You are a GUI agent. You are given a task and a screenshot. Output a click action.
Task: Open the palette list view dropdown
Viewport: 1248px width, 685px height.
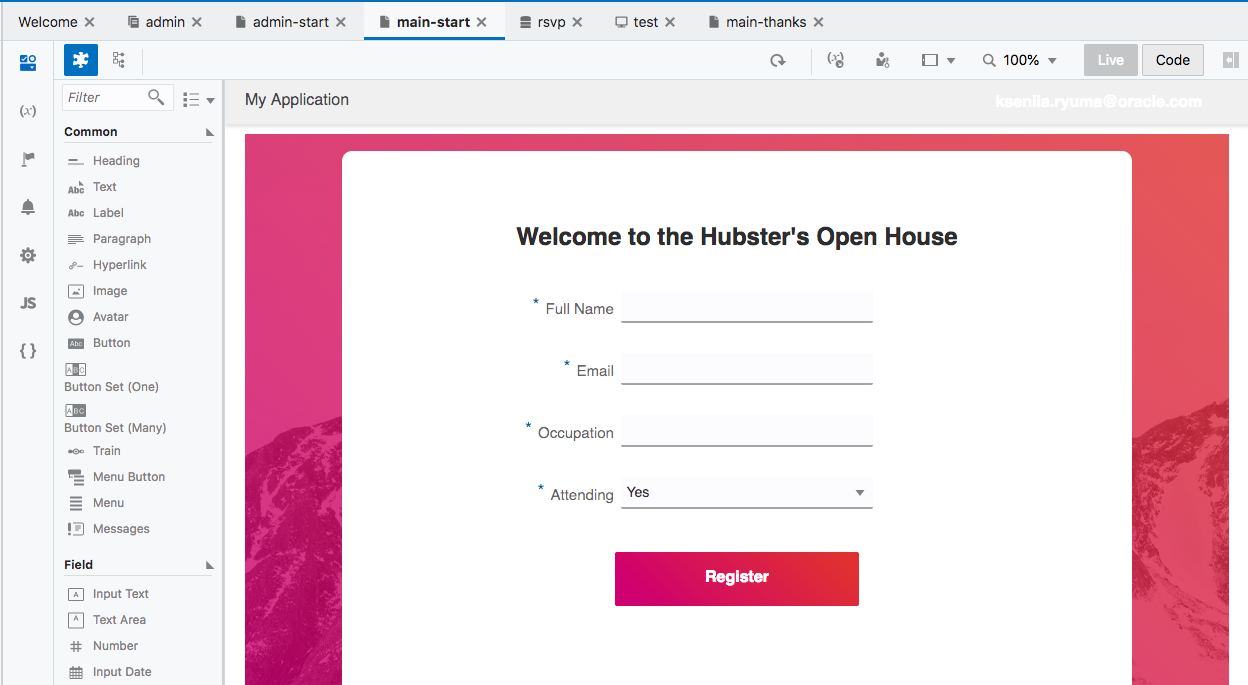click(x=198, y=99)
